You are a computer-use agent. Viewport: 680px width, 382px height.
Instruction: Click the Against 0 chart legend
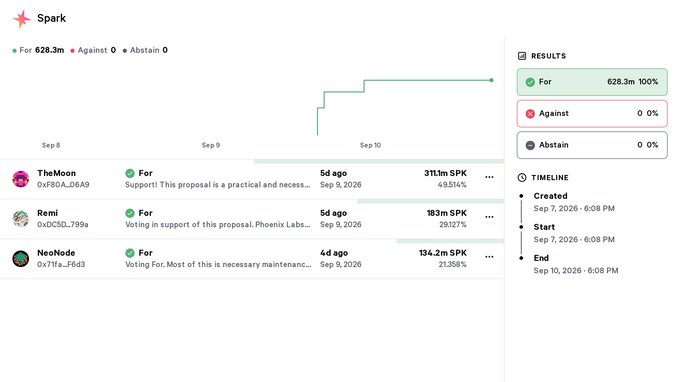click(93, 50)
